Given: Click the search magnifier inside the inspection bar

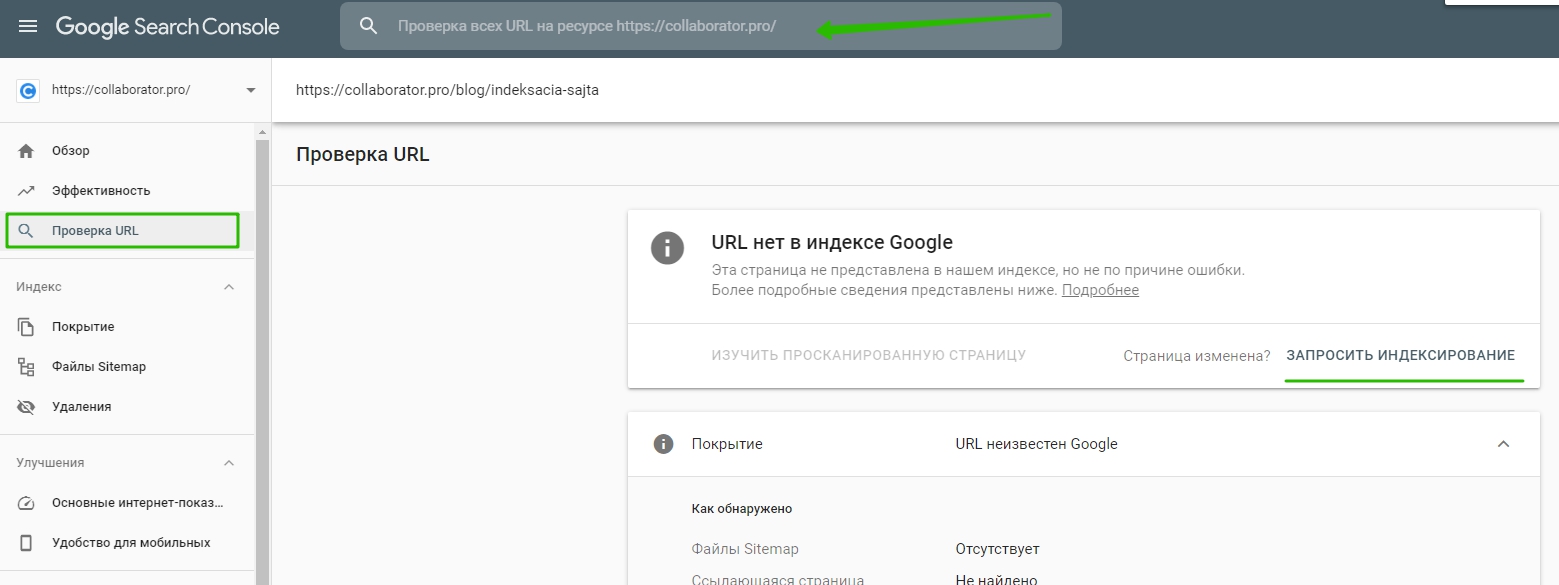Looking at the screenshot, I should click(x=369, y=26).
